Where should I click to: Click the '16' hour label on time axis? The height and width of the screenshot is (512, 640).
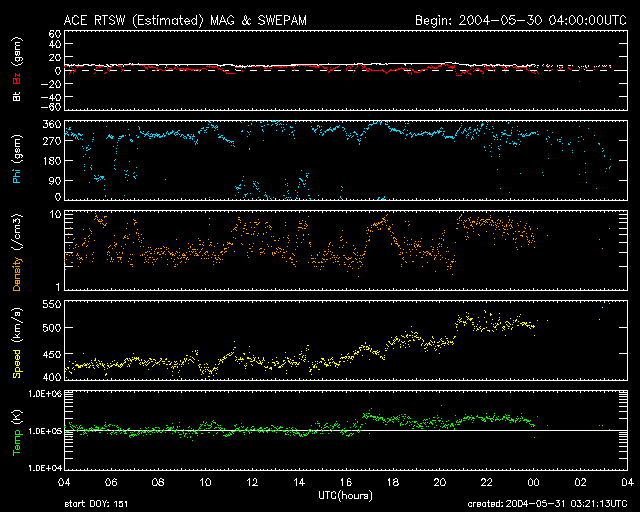click(346, 482)
